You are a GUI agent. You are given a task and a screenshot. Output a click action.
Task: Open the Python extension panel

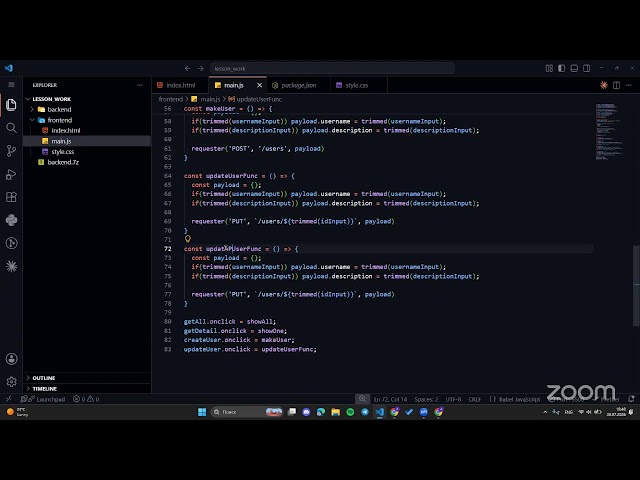(11, 220)
